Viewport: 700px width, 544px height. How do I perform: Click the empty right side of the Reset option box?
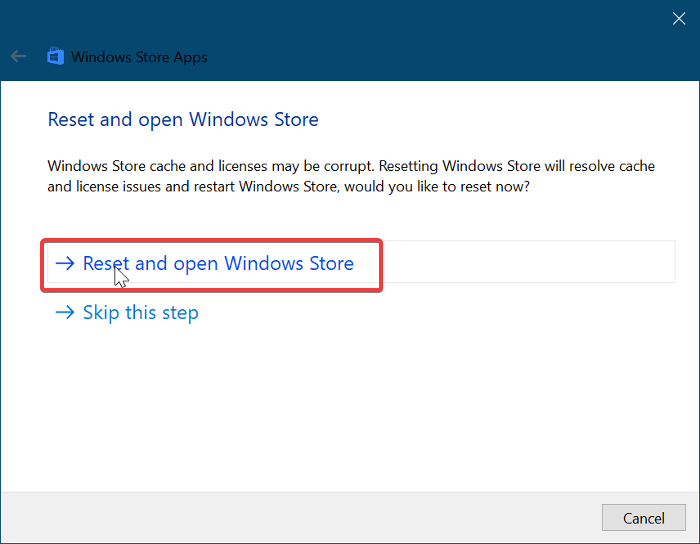tap(528, 262)
